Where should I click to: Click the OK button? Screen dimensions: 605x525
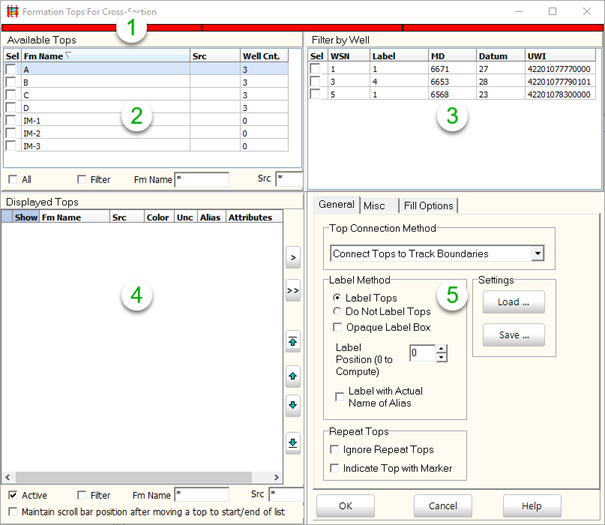[x=344, y=506]
